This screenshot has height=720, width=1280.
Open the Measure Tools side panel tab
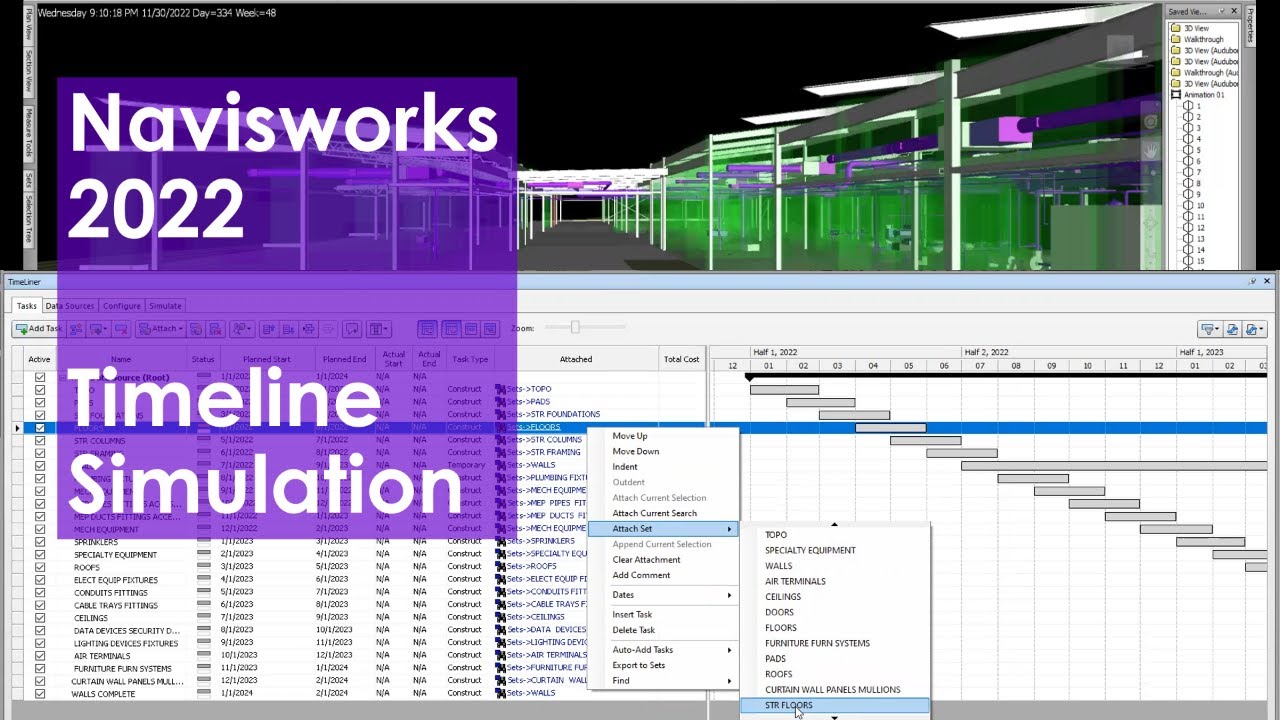pos(29,133)
